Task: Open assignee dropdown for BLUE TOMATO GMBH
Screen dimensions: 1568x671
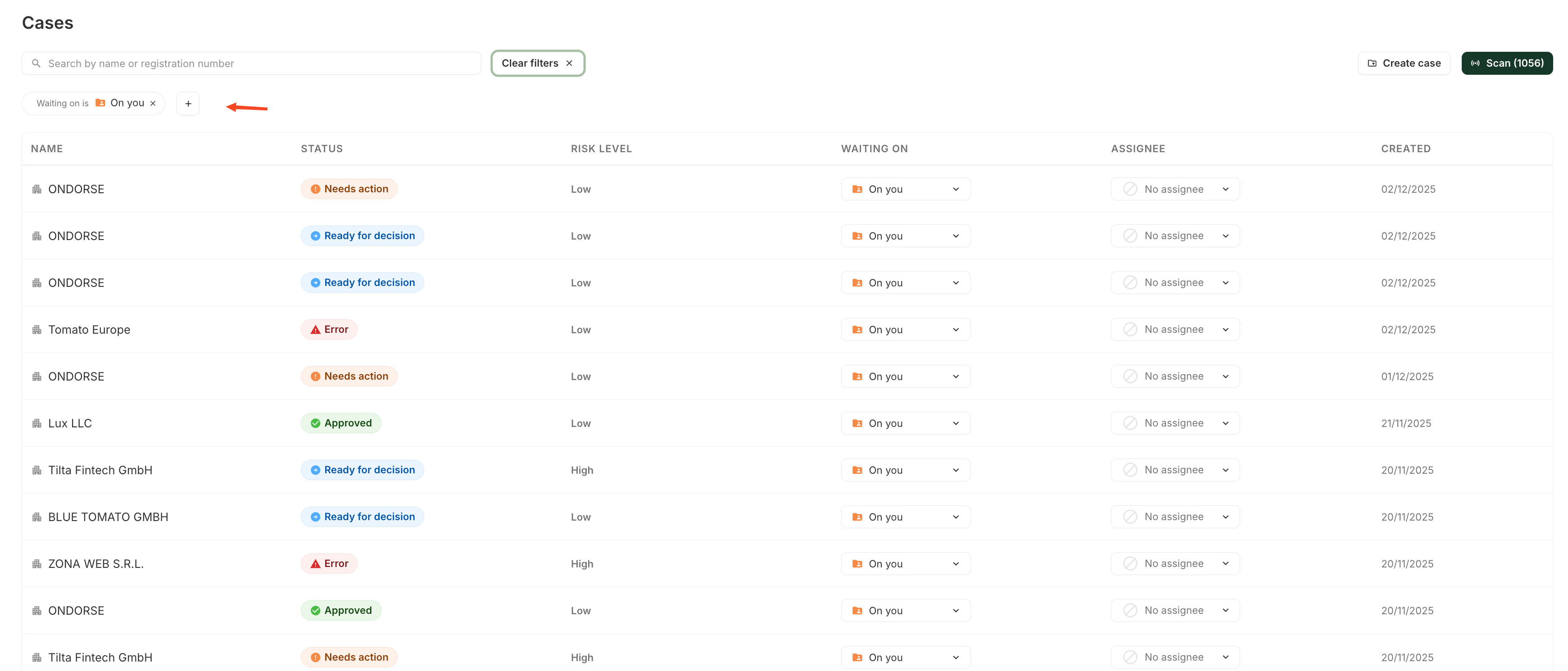Action: (x=1175, y=517)
